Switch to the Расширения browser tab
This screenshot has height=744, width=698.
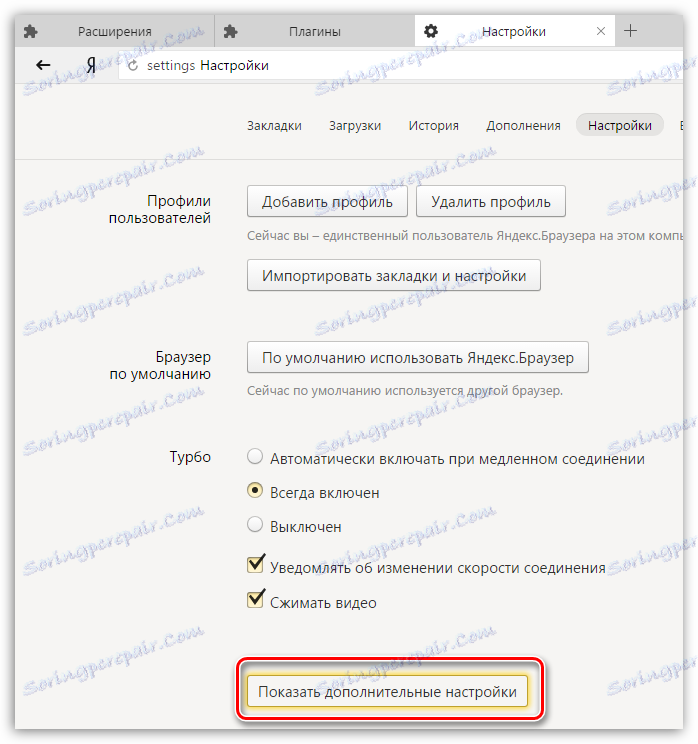point(114,31)
